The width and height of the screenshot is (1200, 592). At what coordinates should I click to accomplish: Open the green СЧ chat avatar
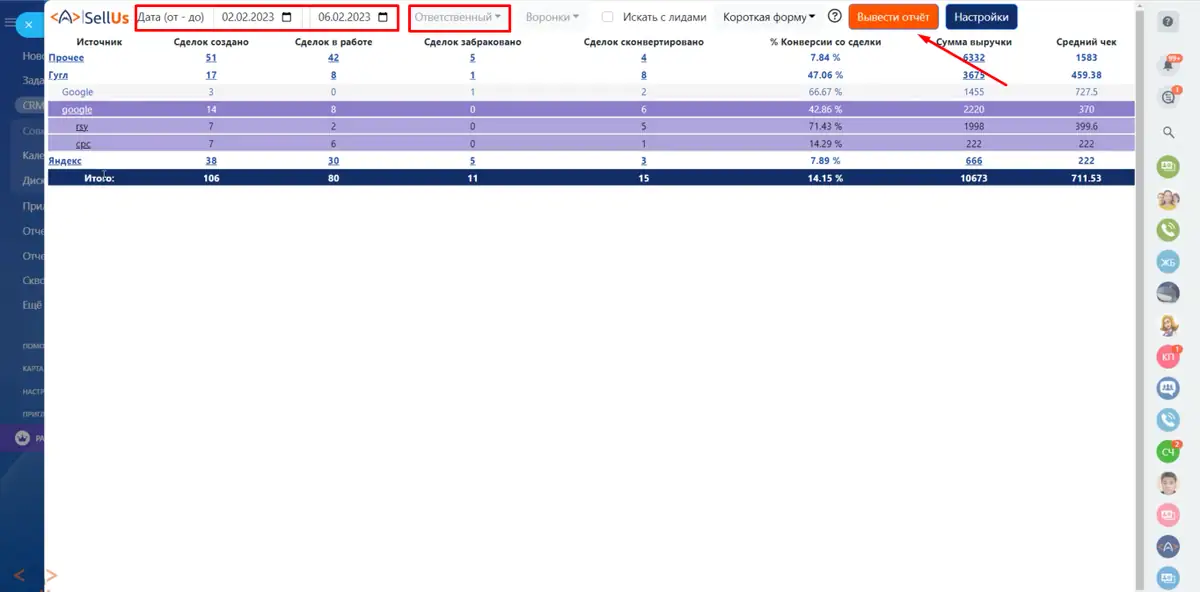click(x=1168, y=452)
